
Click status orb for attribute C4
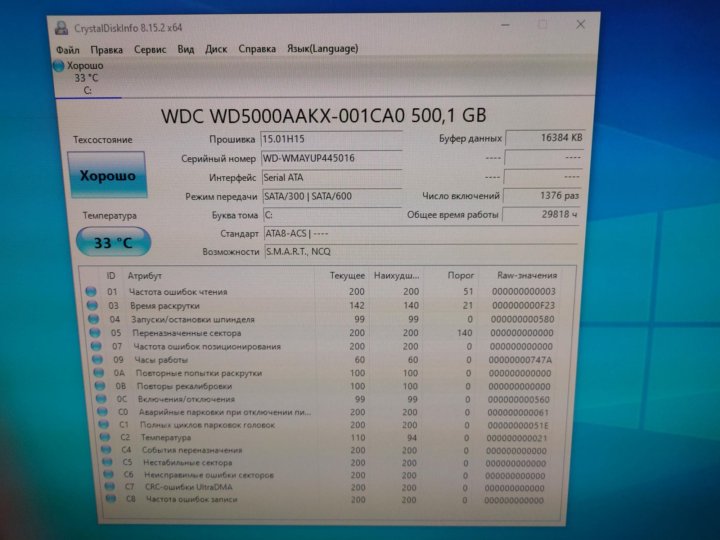coord(107,450)
